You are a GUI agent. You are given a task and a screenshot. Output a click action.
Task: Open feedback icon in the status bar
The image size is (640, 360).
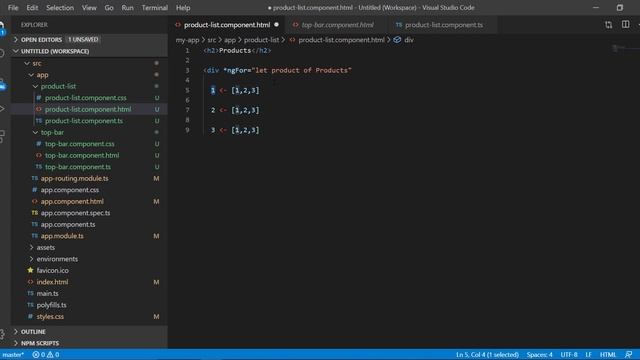629,355
